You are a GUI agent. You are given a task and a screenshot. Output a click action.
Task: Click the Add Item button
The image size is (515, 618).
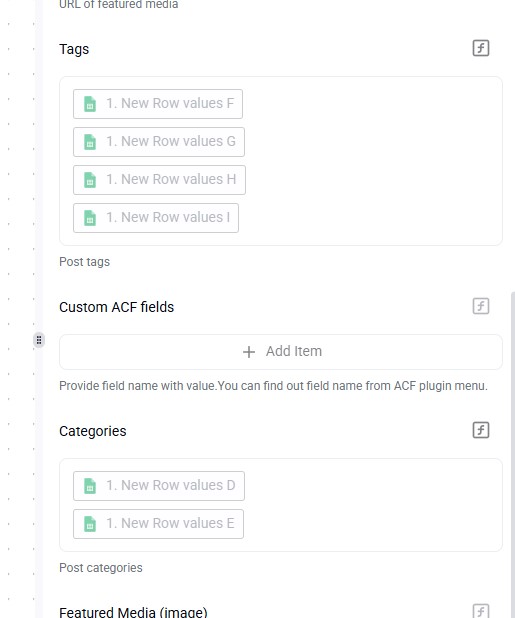click(281, 352)
